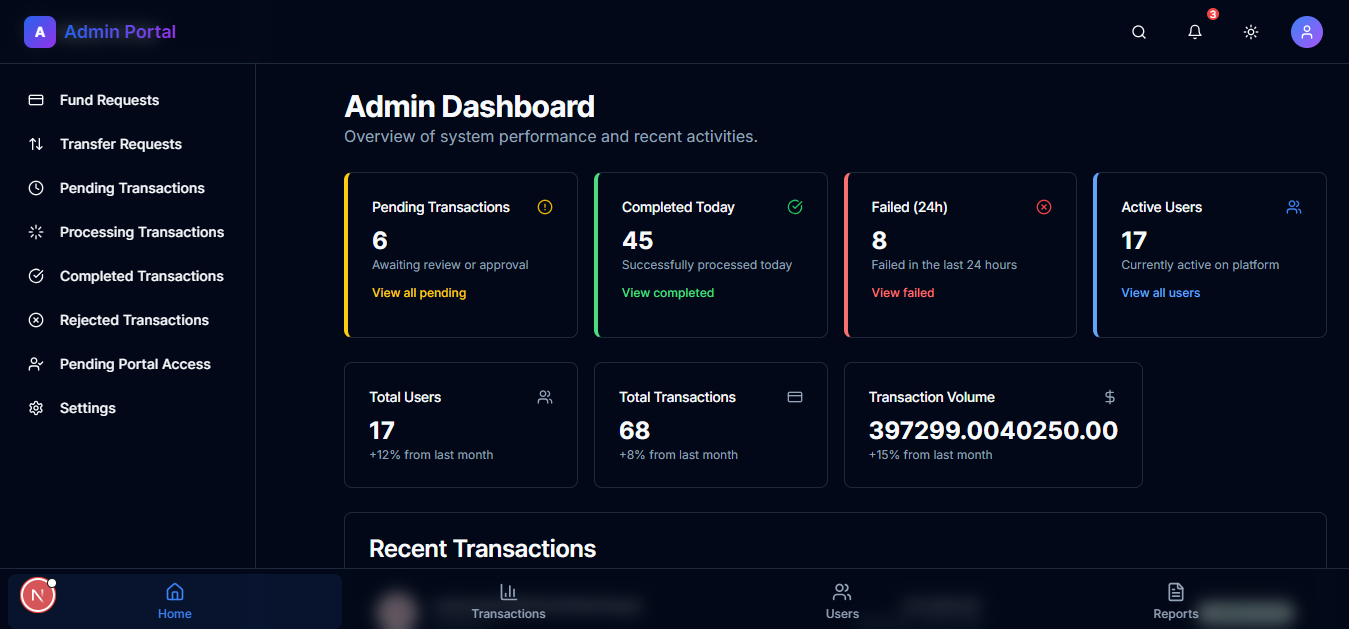The height and width of the screenshot is (629, 1349).
Task: Click yellow alert icon on Pending card
Action: (x=545, y=207)
